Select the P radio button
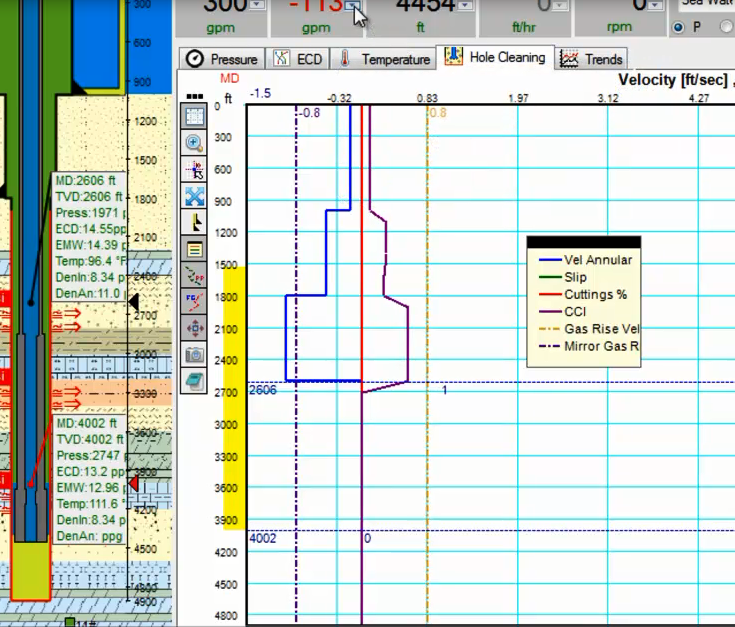 678,27
